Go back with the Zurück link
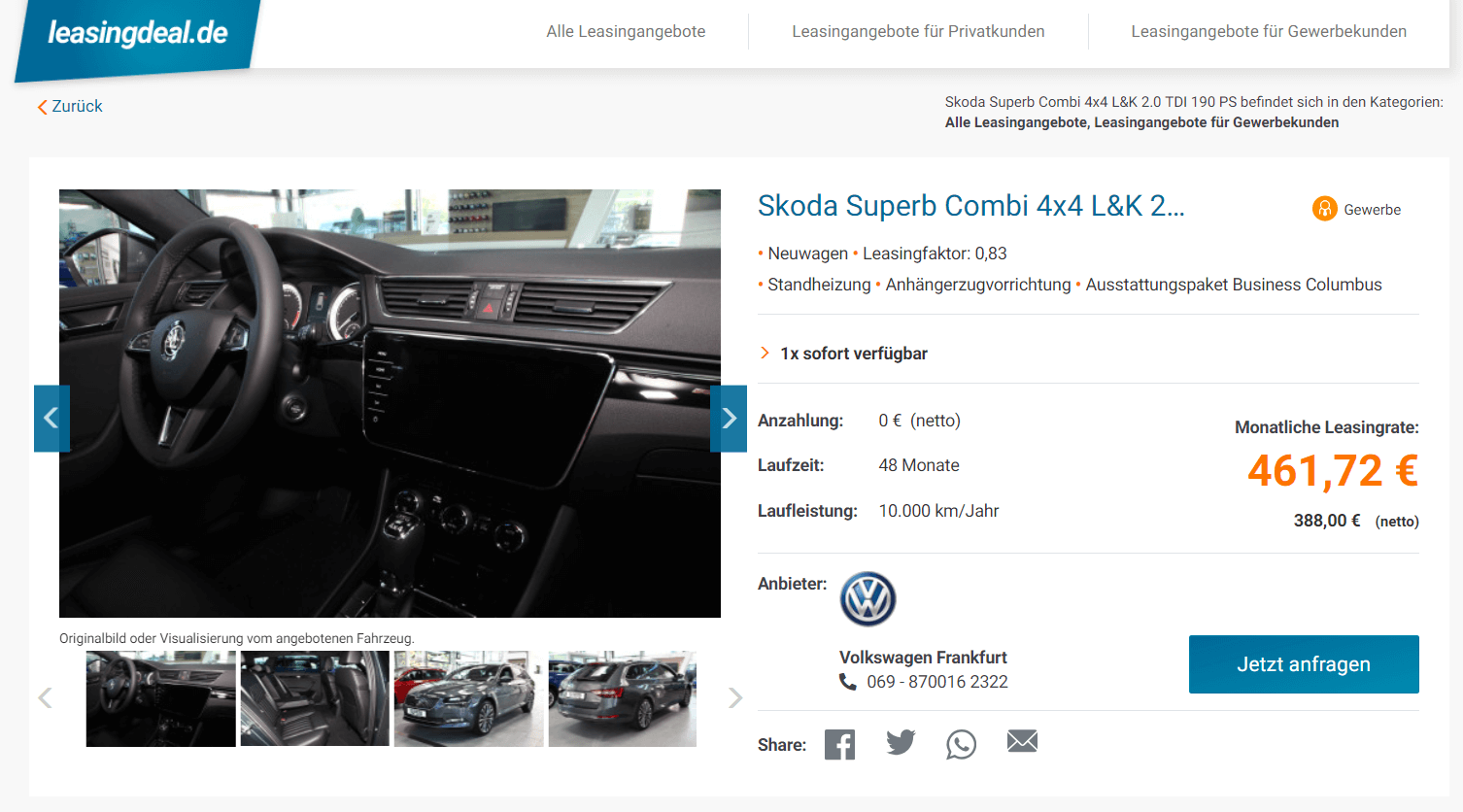Screen dimensions: 1463x812 (x=70, y=106)
